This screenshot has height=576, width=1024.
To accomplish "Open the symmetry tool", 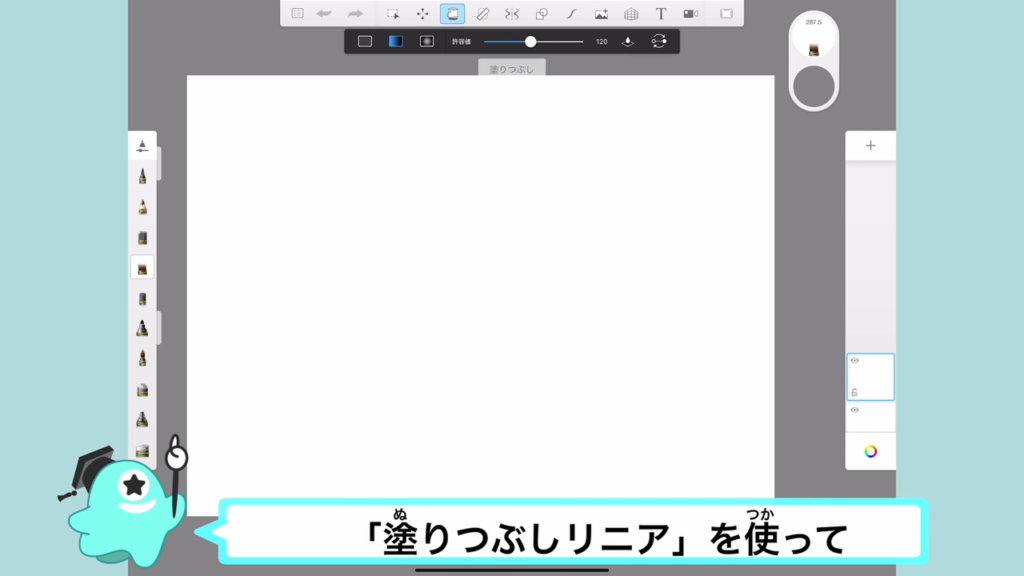I will coord(512,14).
